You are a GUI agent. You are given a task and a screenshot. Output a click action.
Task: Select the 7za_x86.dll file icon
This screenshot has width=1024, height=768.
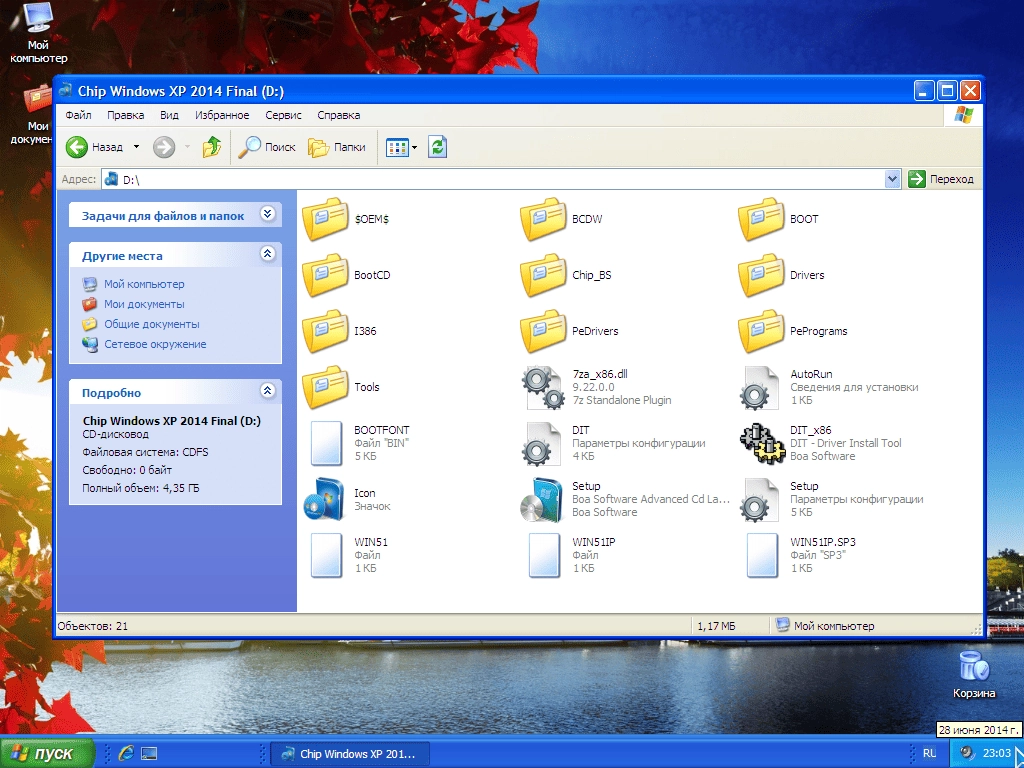point(543,387)
